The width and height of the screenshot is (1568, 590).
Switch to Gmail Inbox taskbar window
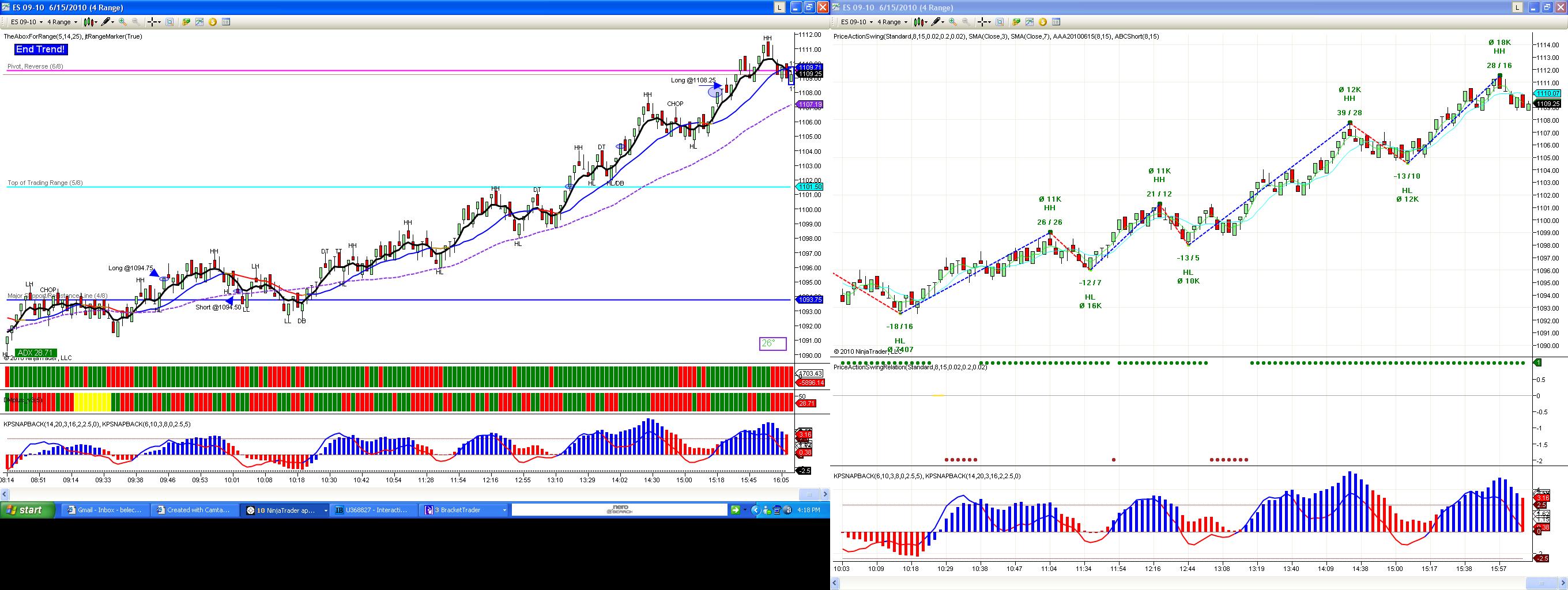coord(105,510)
